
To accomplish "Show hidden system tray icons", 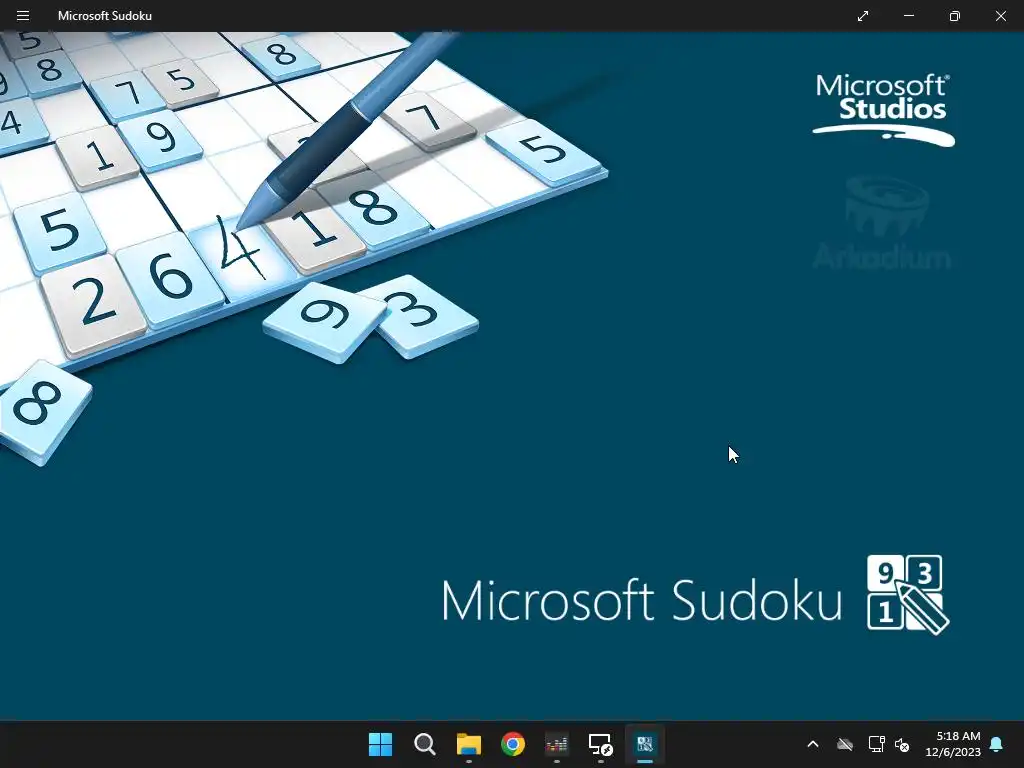I will [x=812, y=744].
